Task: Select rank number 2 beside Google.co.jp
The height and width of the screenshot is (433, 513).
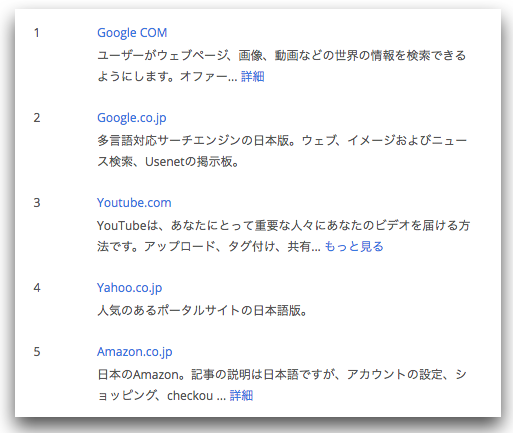Action: click(x=37, y=118)
